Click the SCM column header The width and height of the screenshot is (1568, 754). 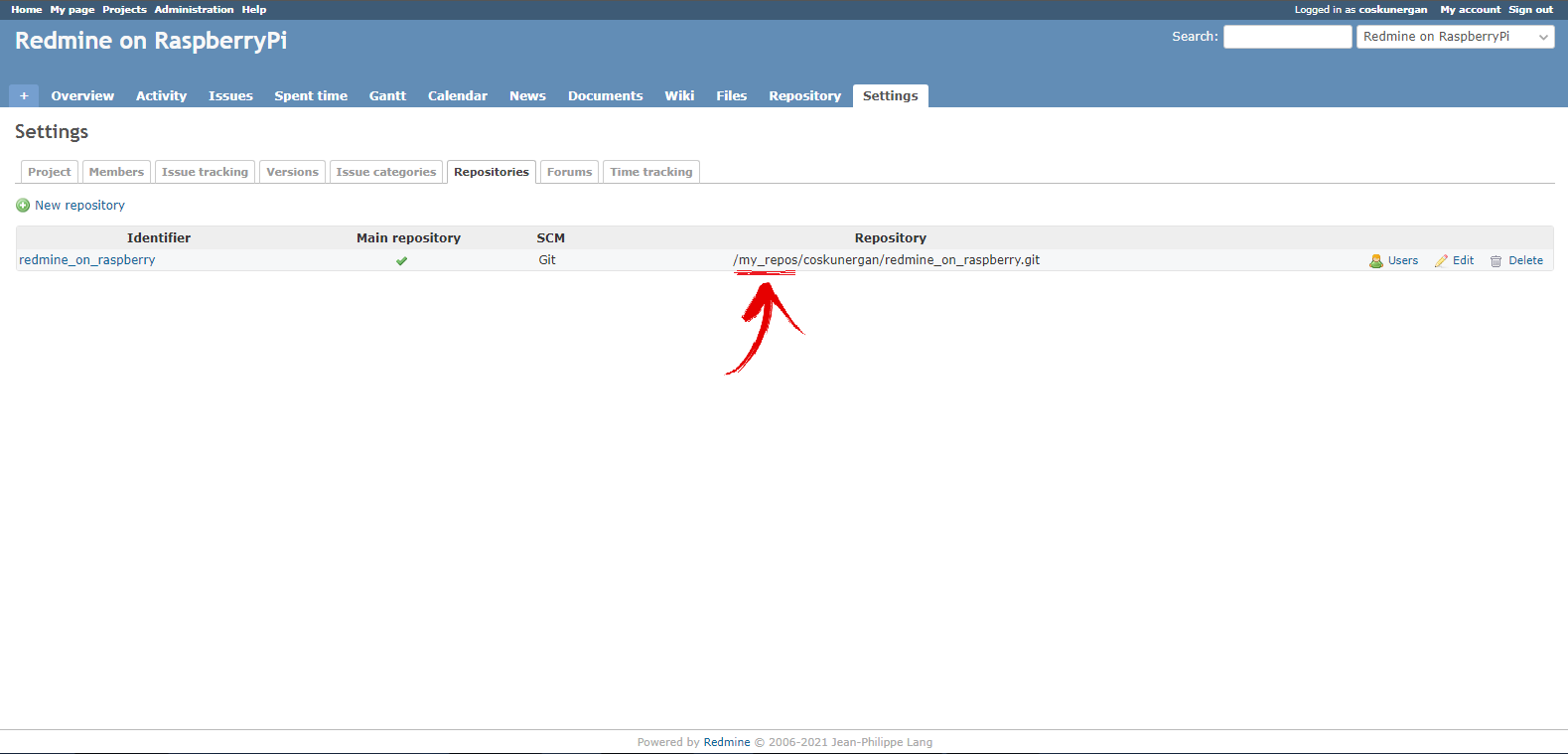pyautogui.click(x=550, y=238)
